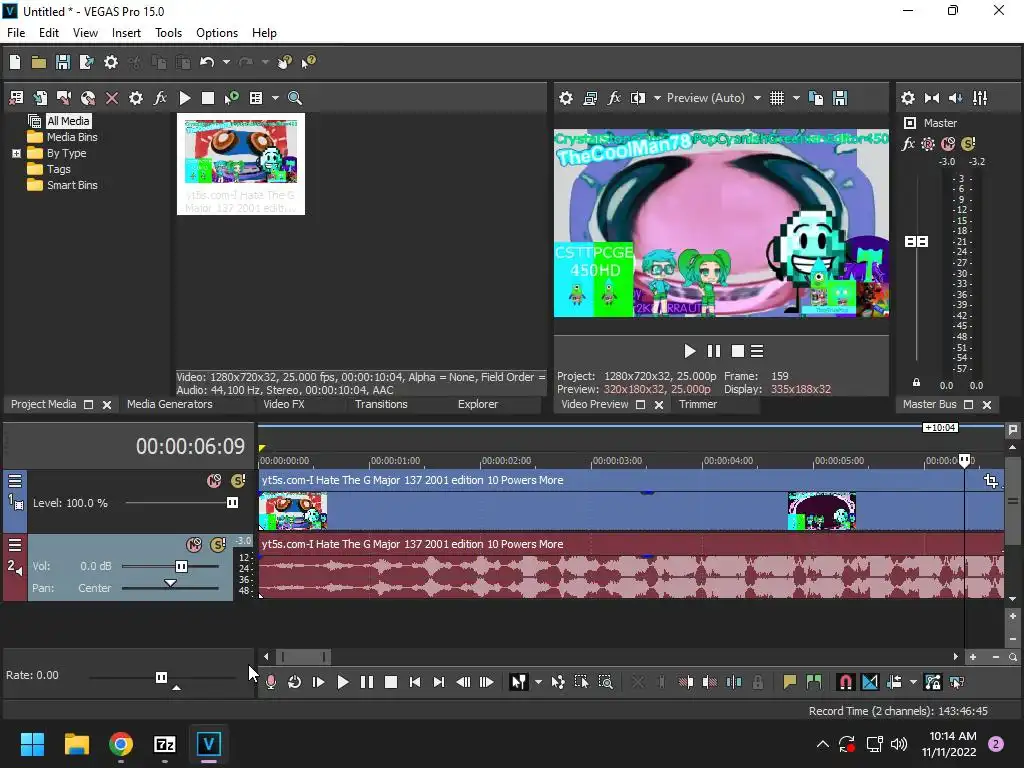Open the preview Overlays grid dropdown arrow
The height and width of the screenshot is (768, 1024).
click(796, 98)
